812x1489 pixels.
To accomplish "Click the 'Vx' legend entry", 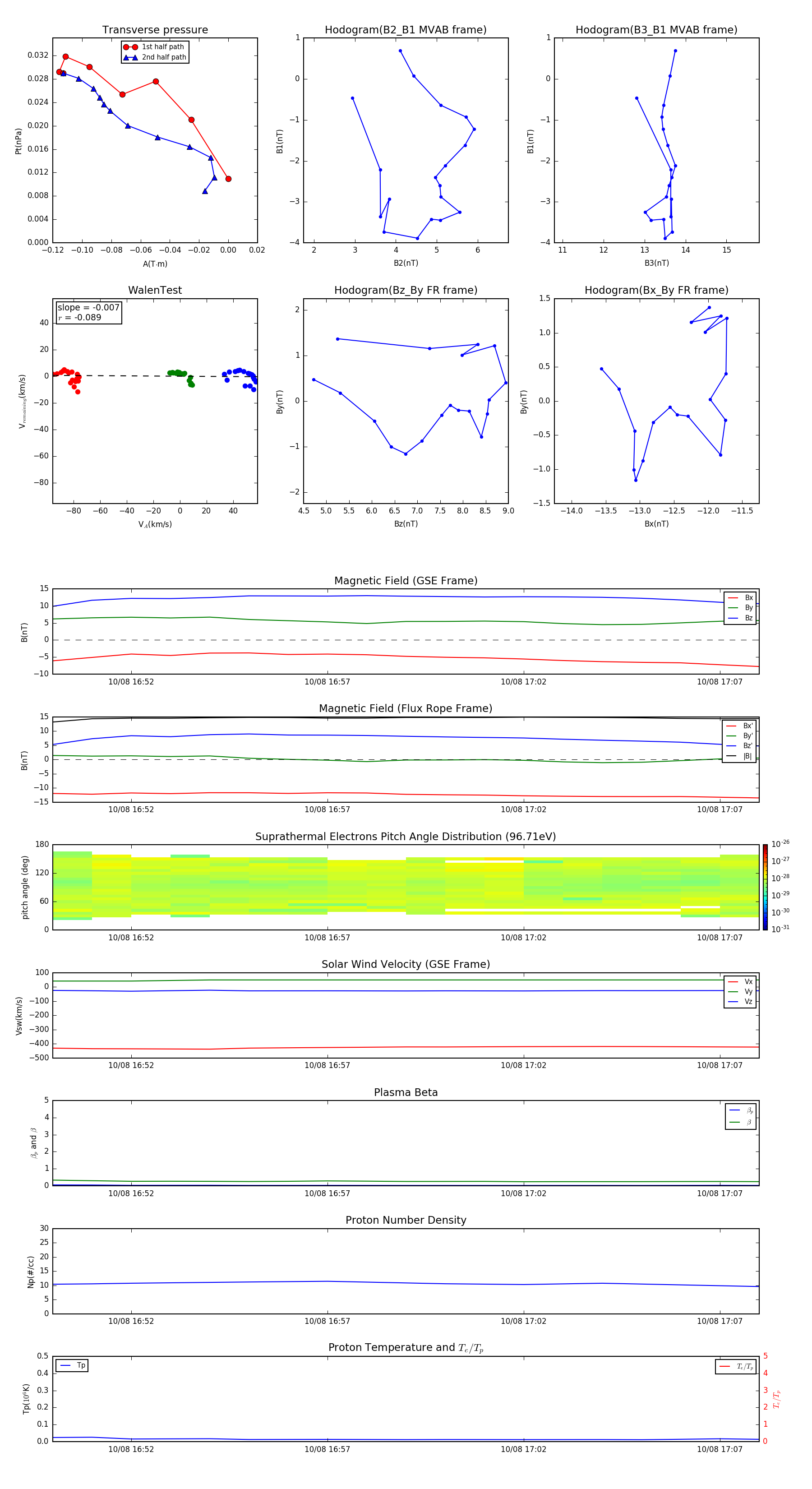I will tap(740, 981).
